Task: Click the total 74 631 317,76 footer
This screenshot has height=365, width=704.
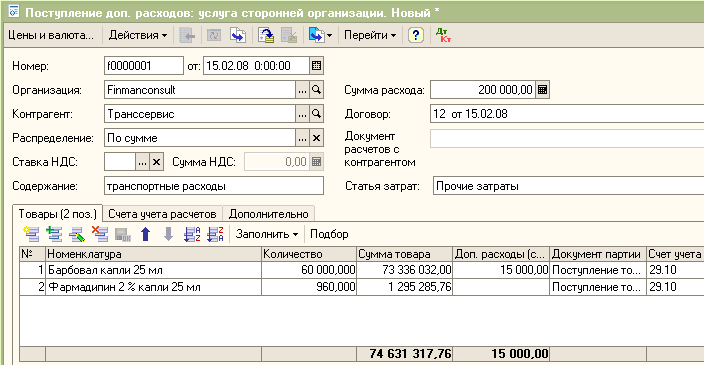Action: pyautogui.click(x=405, y=354)
